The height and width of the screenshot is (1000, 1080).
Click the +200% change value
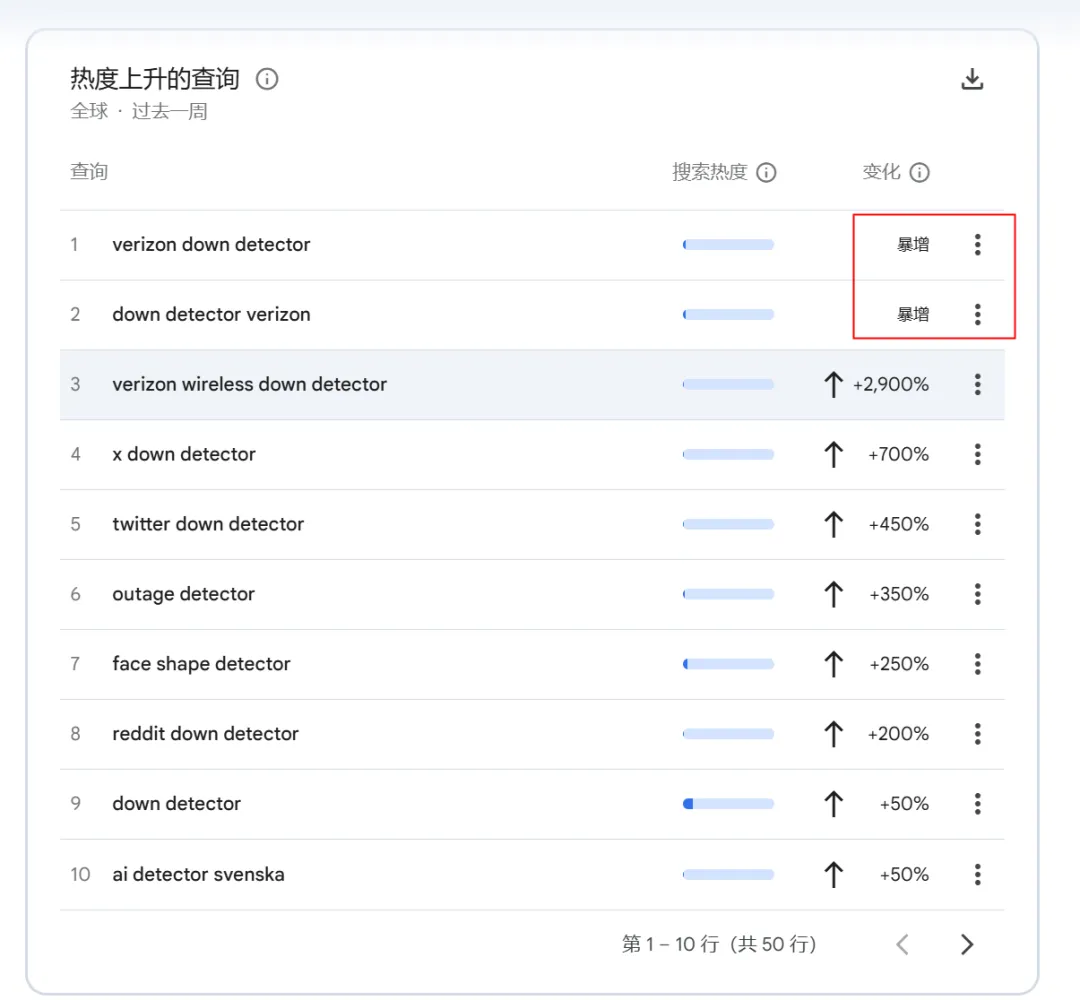[898, 733]
